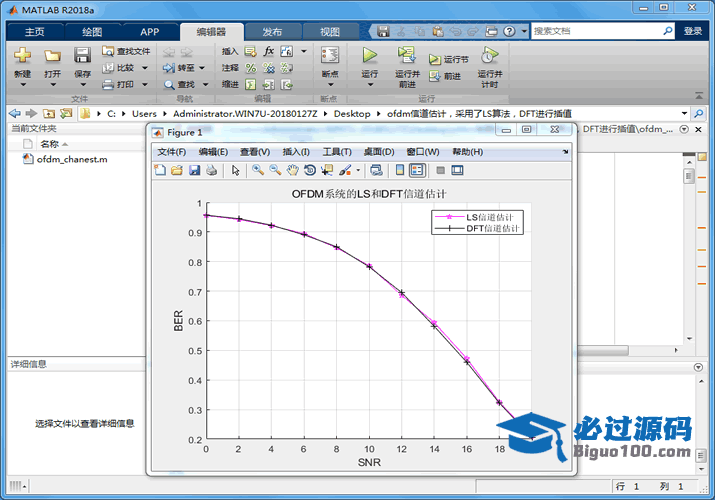Image resolution: width=715 pixels, height=500 pixels.
Task: Click Rotate 3D tool in Figure toolbar
Action: [x=310, y=170]
